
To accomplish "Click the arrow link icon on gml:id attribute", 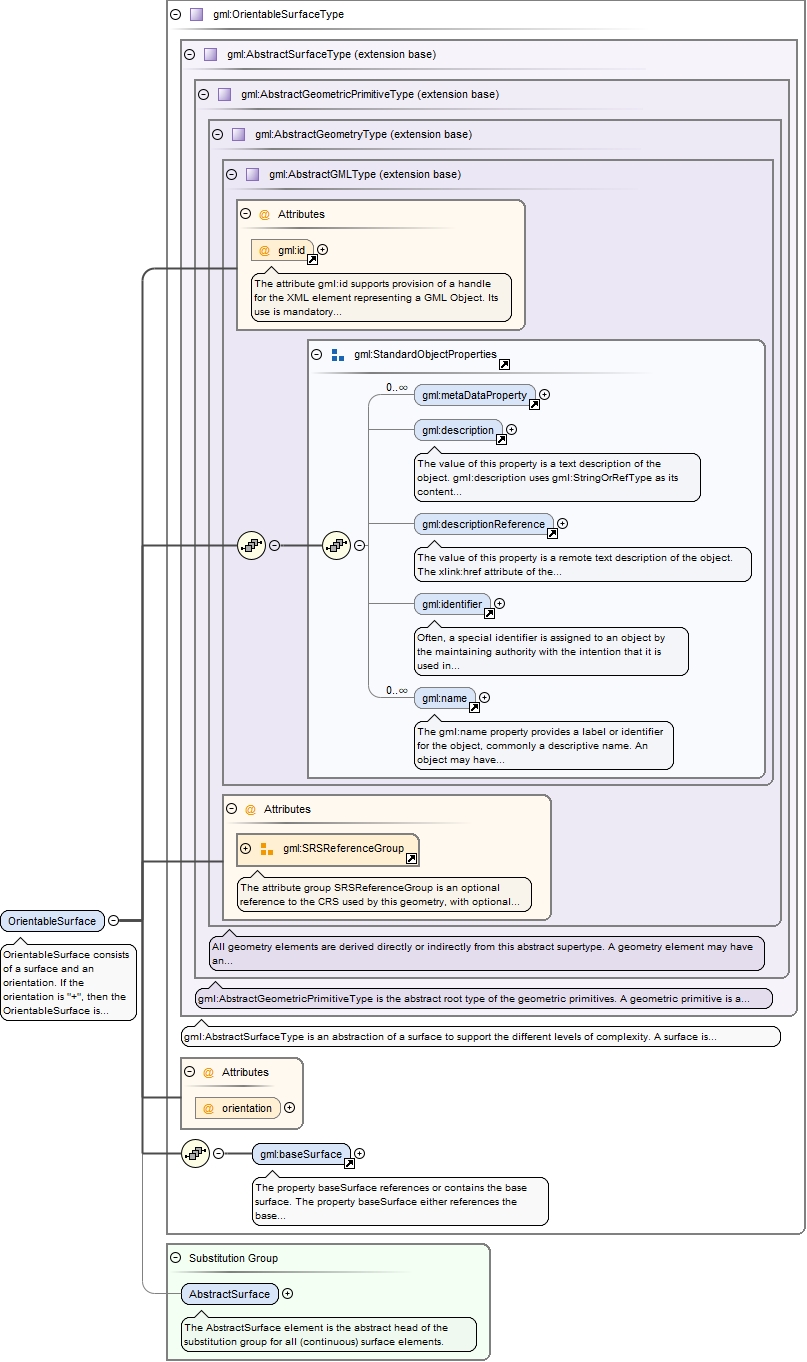I will 312,259.
